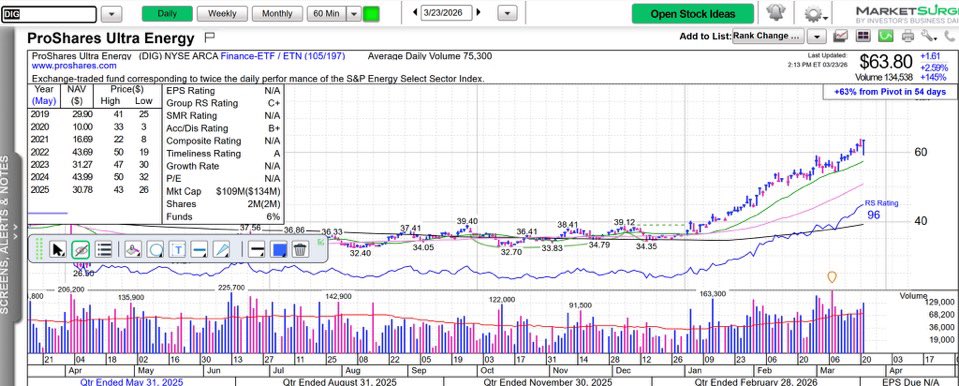The image size is (959, 386).
Task: Open the multi-panel grid layout icon
Action: (x=863, y=36)
